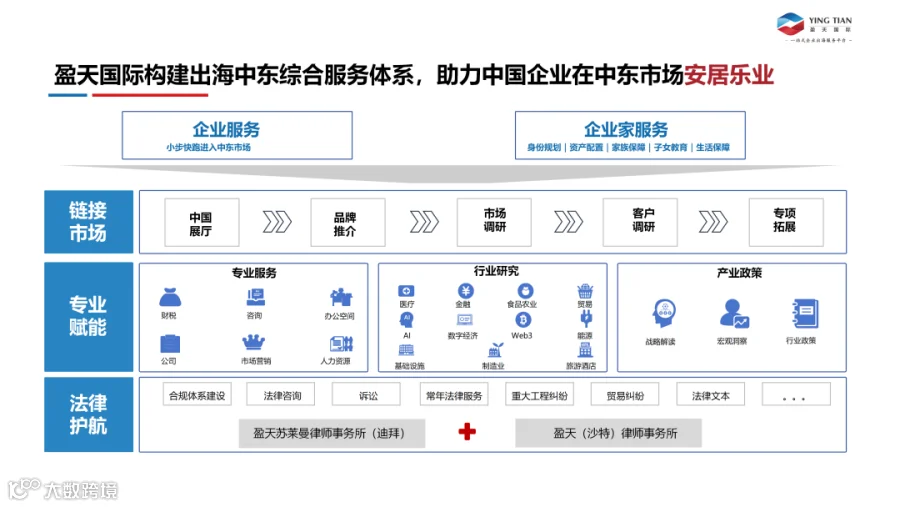
Task: Click 盈天（沙特）律师事务所 box
Action: [x=608, y=433]
